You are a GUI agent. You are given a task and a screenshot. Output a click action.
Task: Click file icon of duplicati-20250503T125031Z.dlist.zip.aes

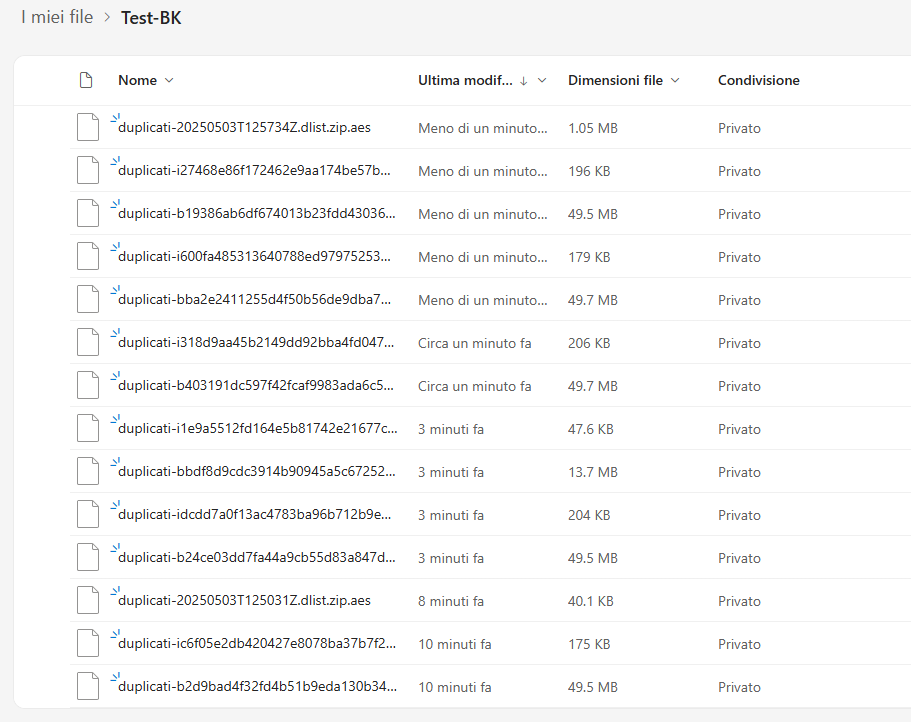click(88, 601)
